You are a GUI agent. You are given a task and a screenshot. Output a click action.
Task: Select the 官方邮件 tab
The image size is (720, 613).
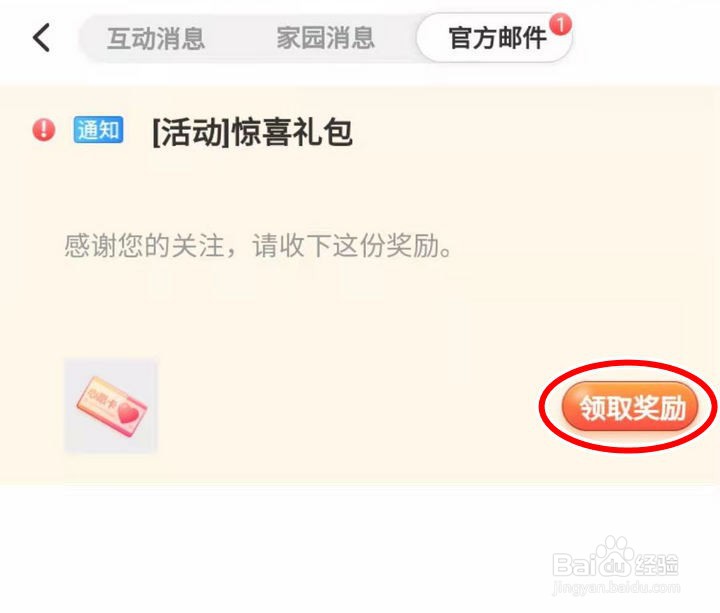497,38
